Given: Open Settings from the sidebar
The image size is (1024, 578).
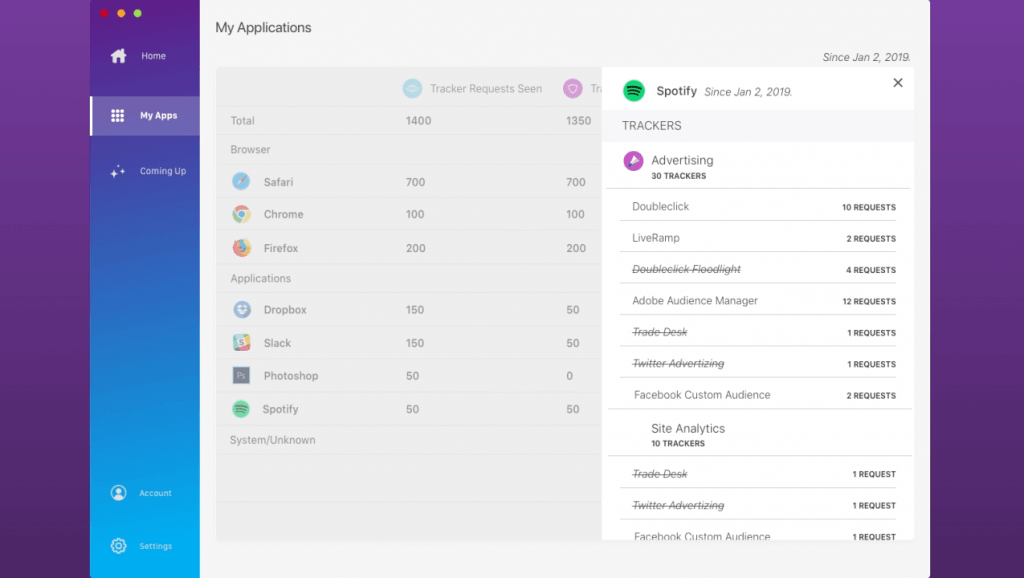Looking at the screenshot, I should click(x=145, y=545).
